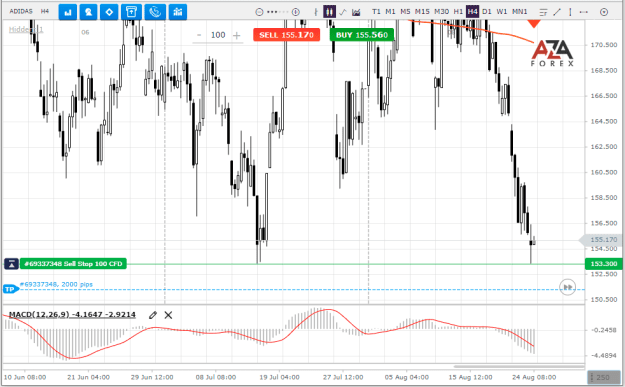The width and height of the screenshot is (625, 387).
Task: Remove MACD indicator with the X icon
Action: tap(168, 315)
